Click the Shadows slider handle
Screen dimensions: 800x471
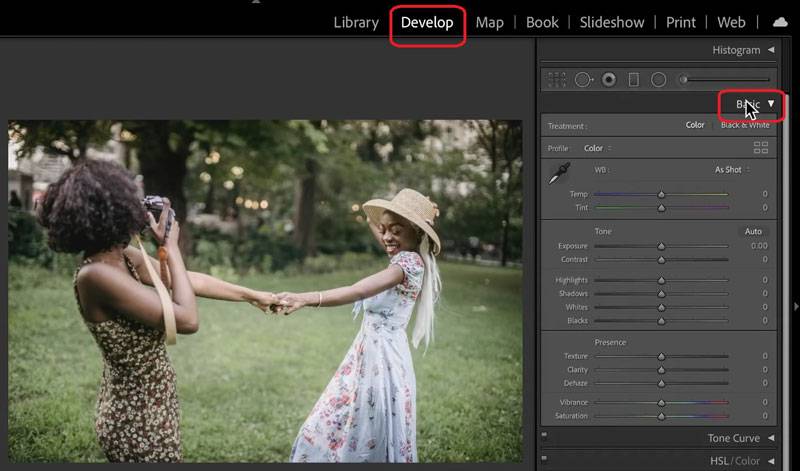[x=661, y=294]
